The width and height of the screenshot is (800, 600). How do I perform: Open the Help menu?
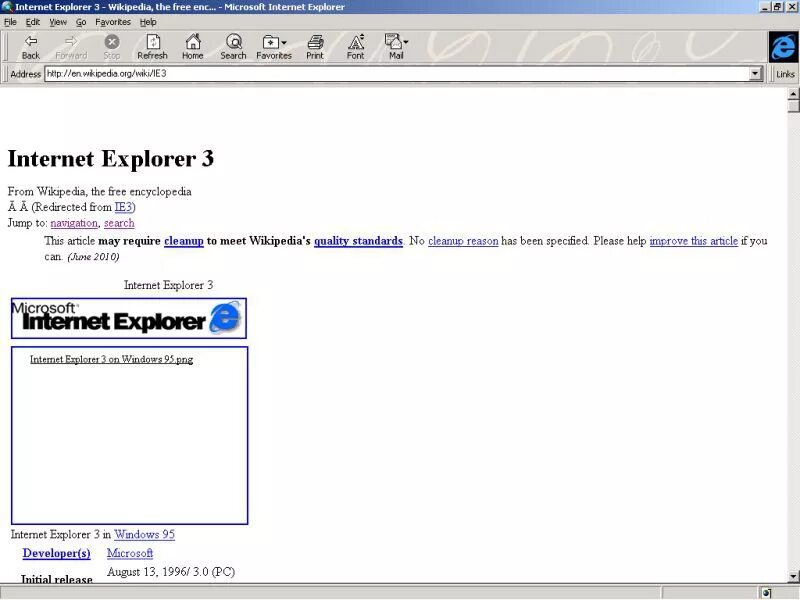(x=148, y=22)
